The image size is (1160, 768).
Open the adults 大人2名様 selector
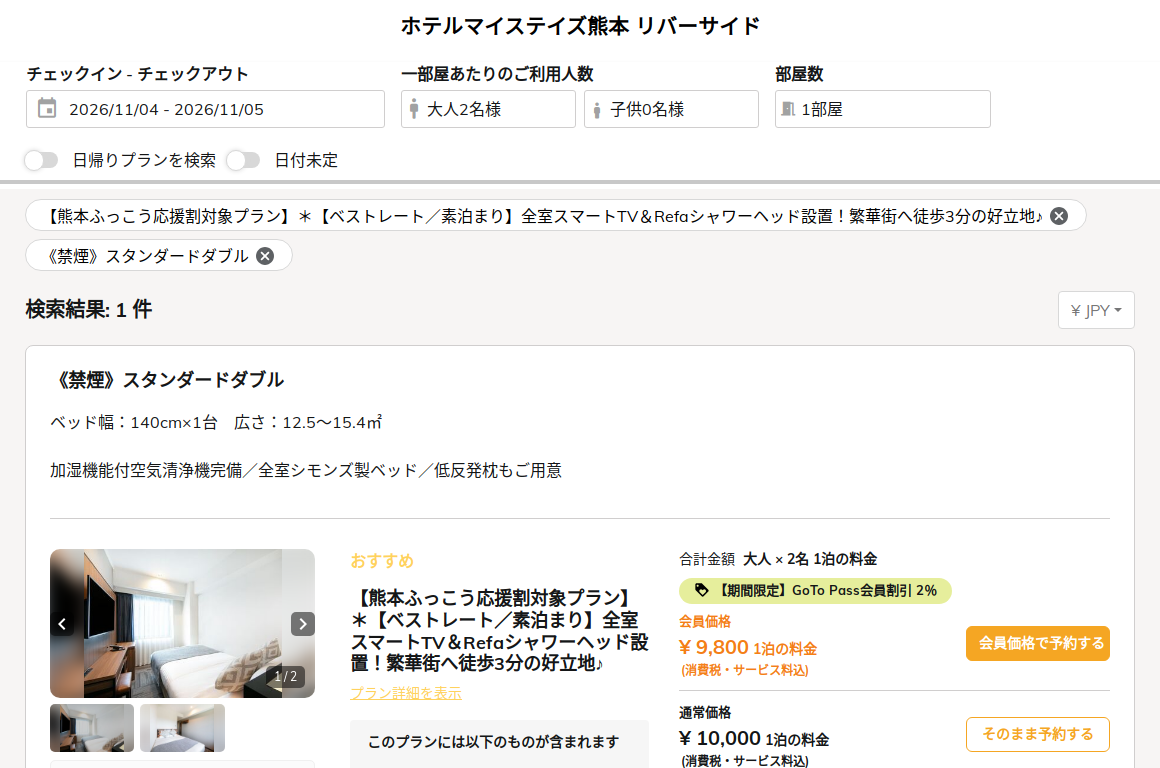[488, 109]
